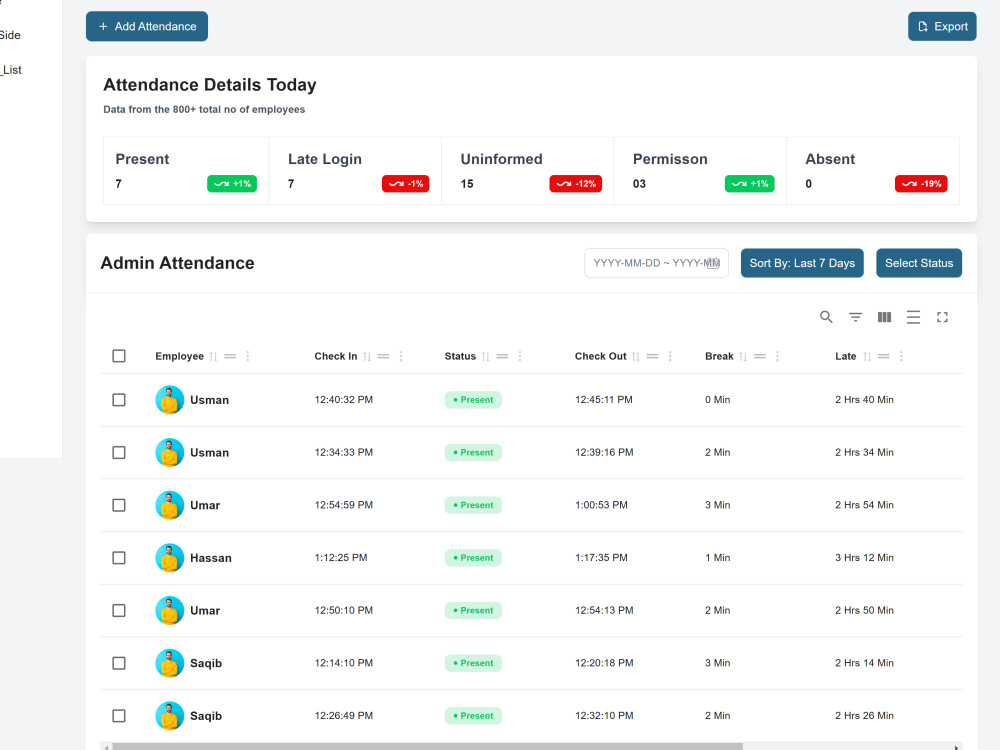Click the Permisson +1% badge
1000x750 pixels.
pyautogui.click(x=749, y=184)
